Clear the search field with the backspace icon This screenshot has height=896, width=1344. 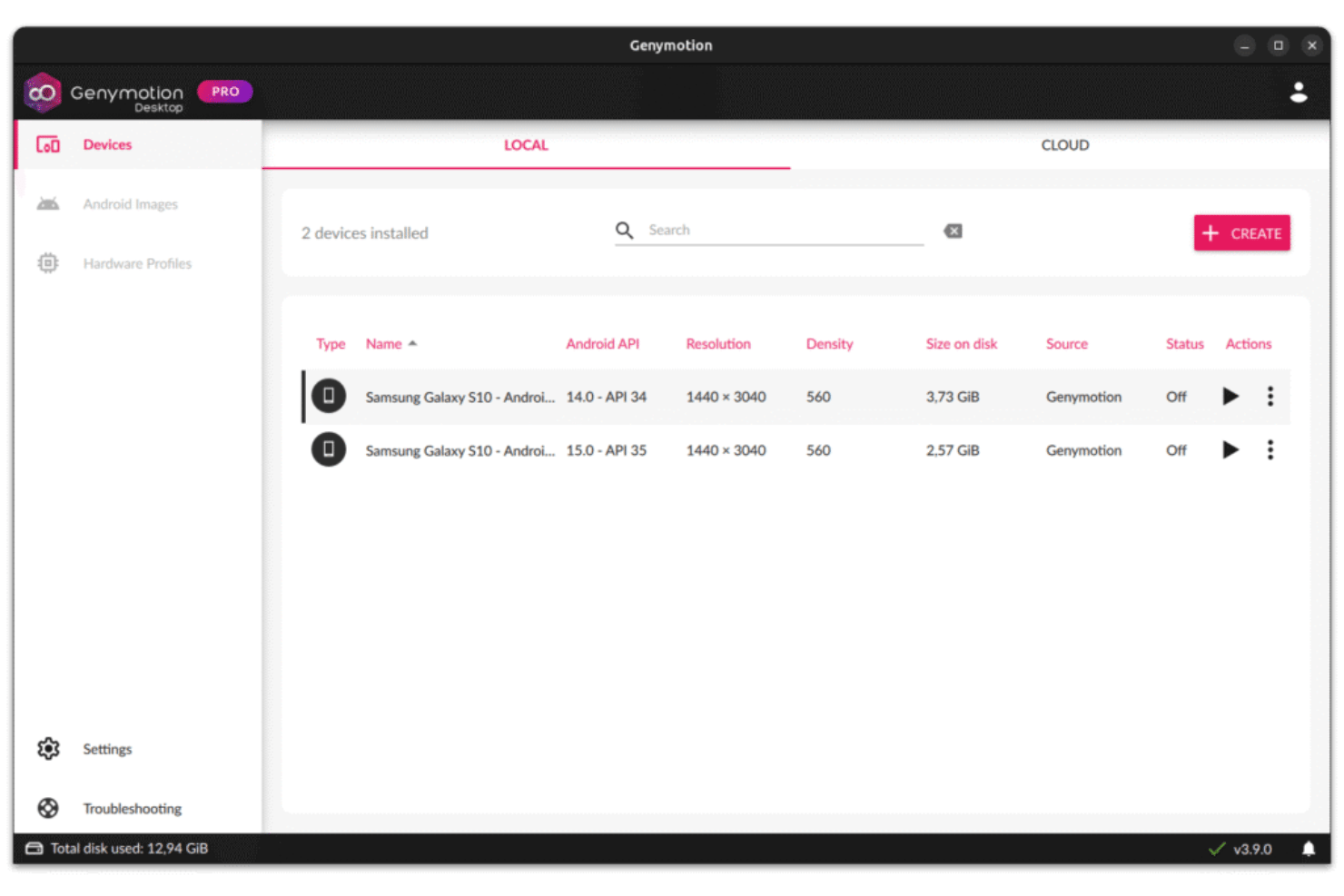click(x=953, y=231)
